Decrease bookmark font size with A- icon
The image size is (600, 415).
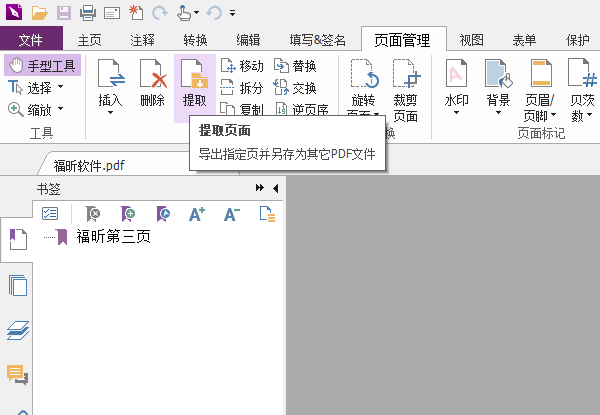(x=231, y=213)
